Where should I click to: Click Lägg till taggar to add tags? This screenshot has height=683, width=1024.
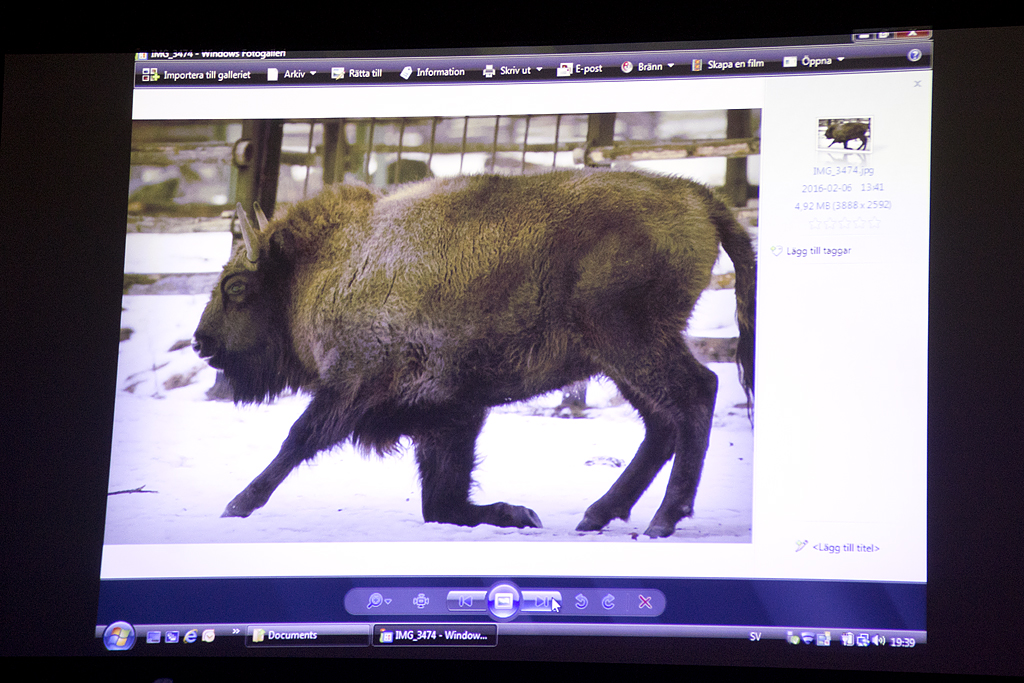pyautogui.click(x=811, y=251)
